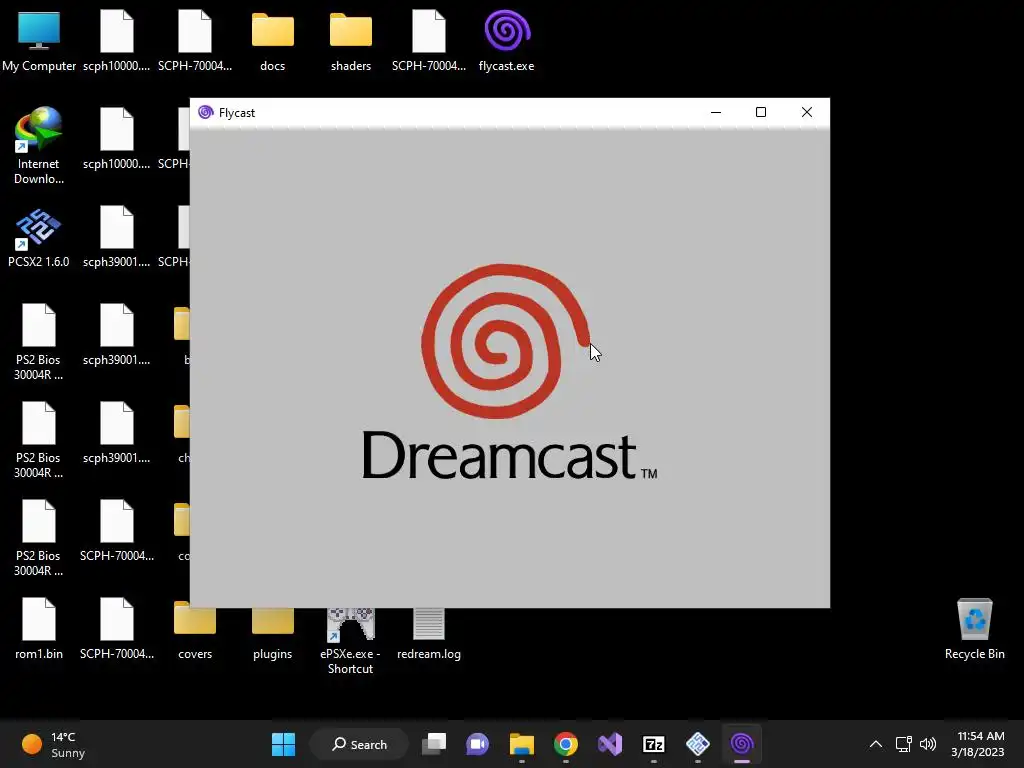Click the Flycast icon in the taskbar
Viewport: 1024px width, 768px height.
pos(742,744)
